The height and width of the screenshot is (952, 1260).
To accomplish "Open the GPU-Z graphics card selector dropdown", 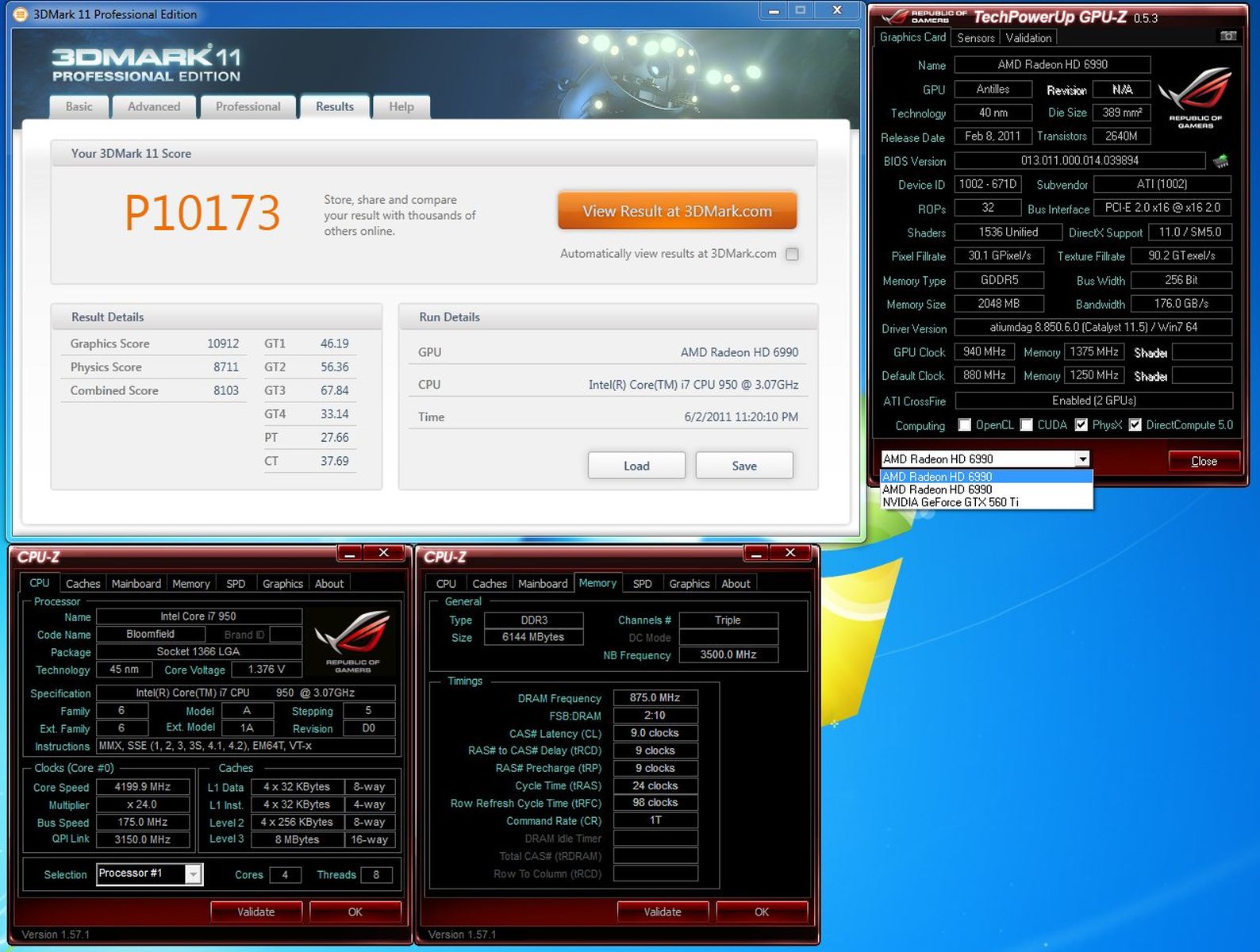I will [x=1082, y=459].
